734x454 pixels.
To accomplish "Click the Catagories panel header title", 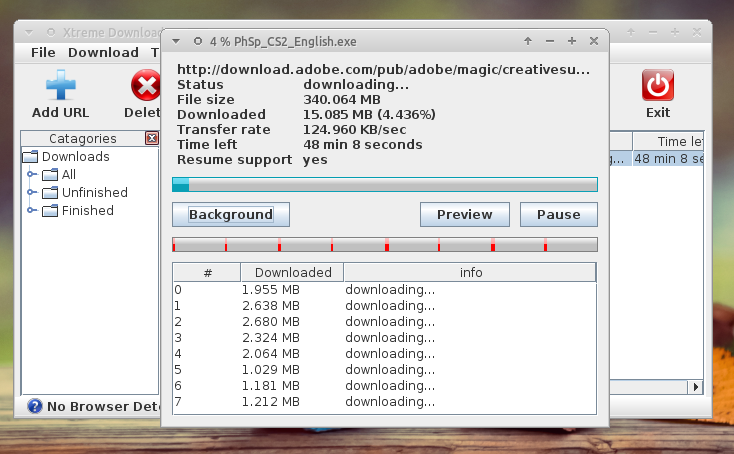I will click(x=82, y=139).
